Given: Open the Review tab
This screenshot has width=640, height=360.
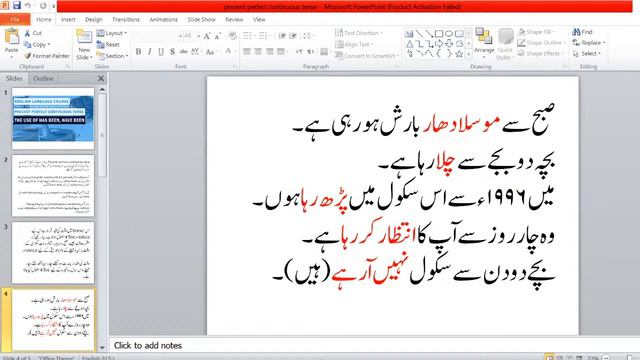Looking at the screenshot, I should click(x=234, y=20).
